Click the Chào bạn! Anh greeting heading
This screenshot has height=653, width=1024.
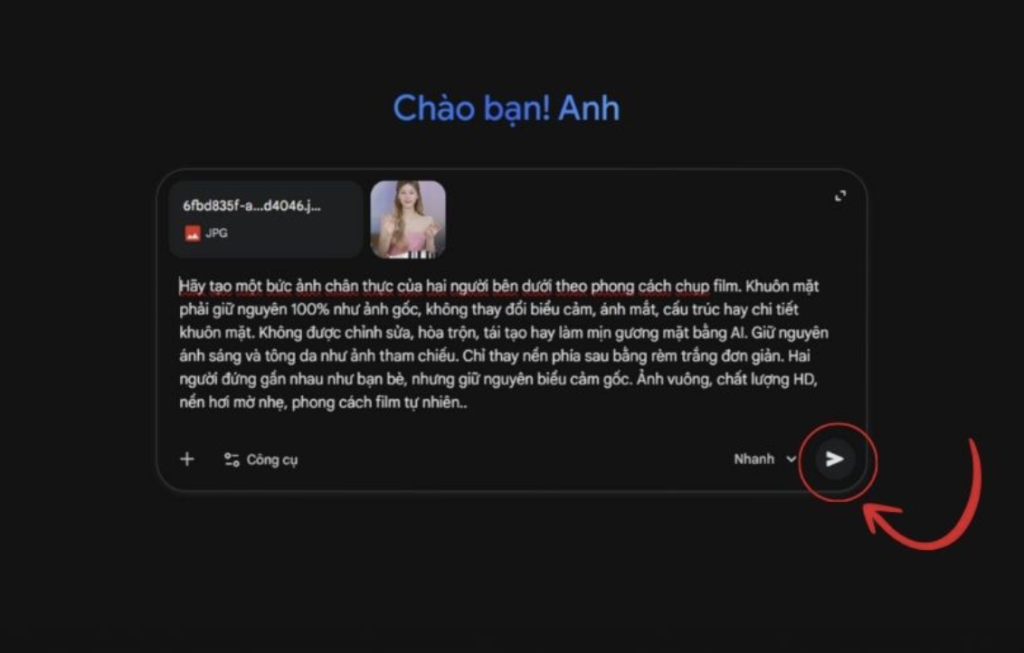click(x=506, y=108)
